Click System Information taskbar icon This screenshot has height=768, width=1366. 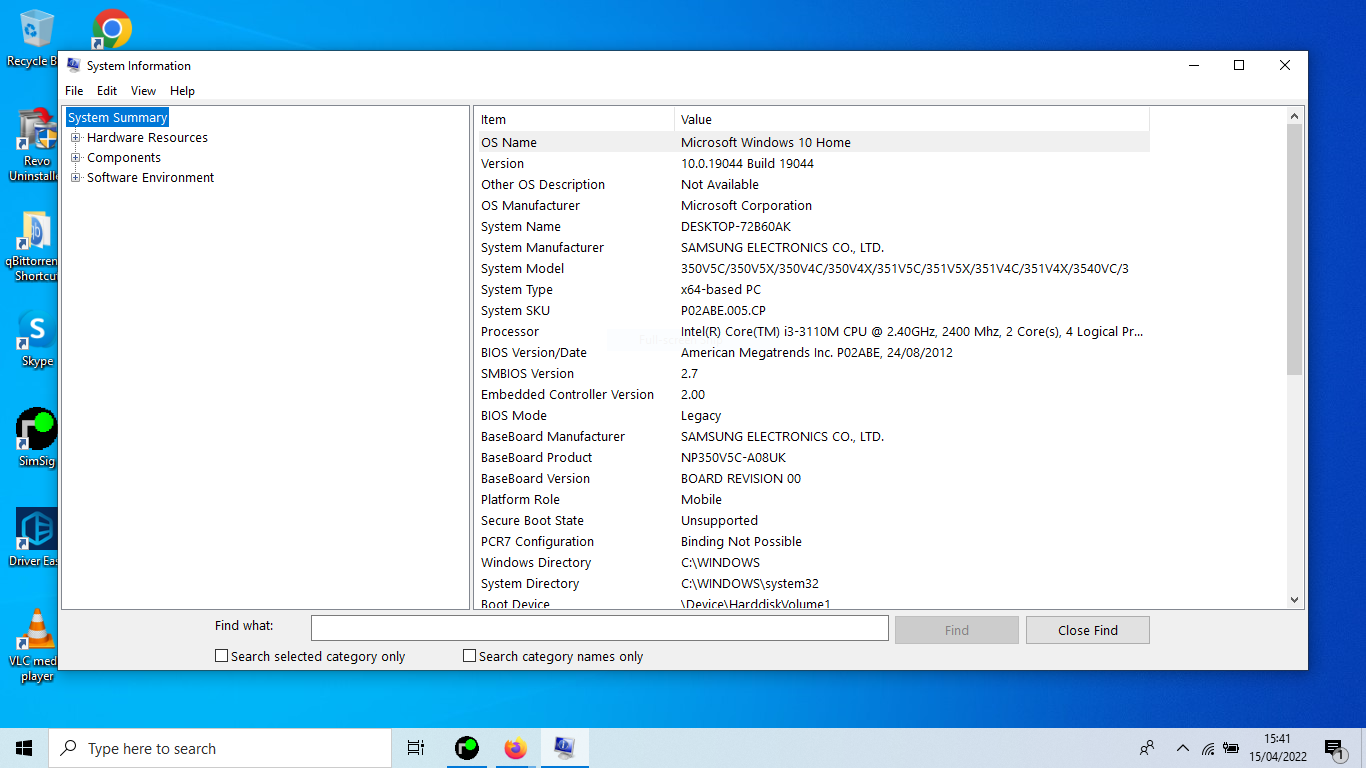point(564,748)
